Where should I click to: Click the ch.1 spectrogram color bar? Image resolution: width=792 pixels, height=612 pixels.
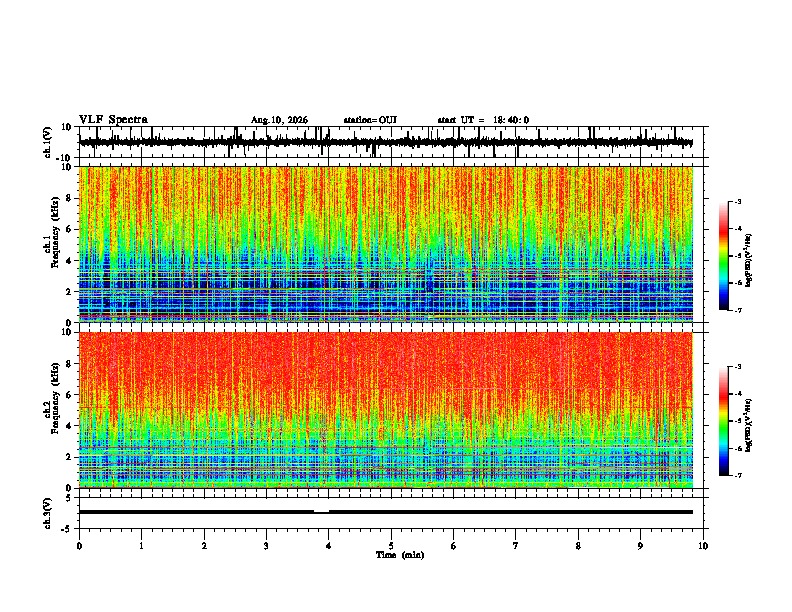[724, 256]
